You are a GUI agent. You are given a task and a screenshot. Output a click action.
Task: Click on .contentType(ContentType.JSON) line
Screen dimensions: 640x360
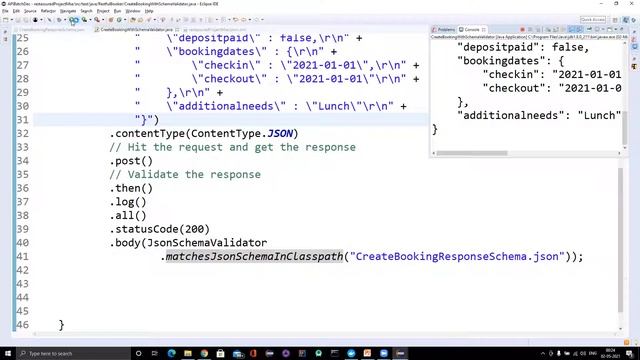(x=204, y=133)
